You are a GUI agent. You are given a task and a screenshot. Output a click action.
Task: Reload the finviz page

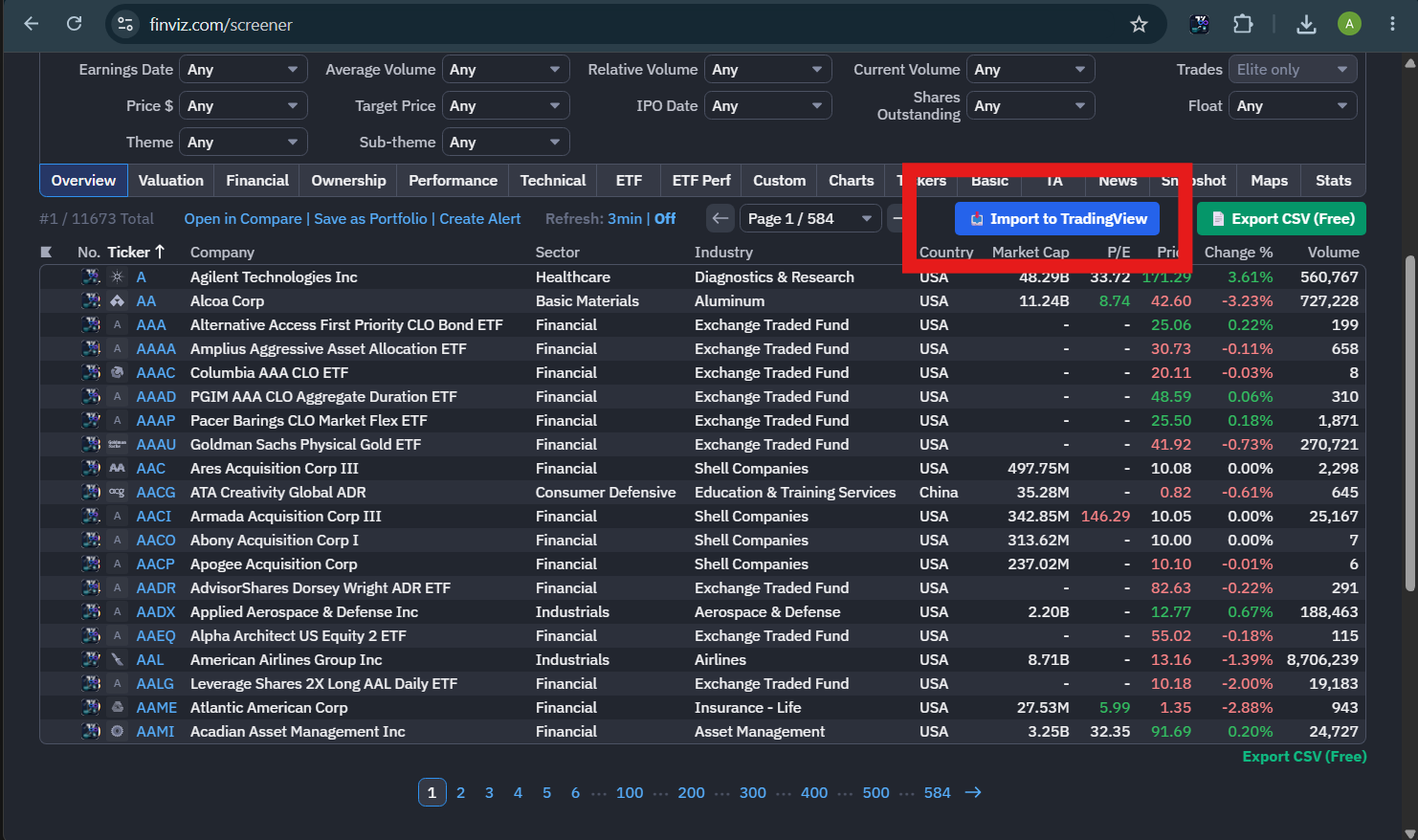74,24
